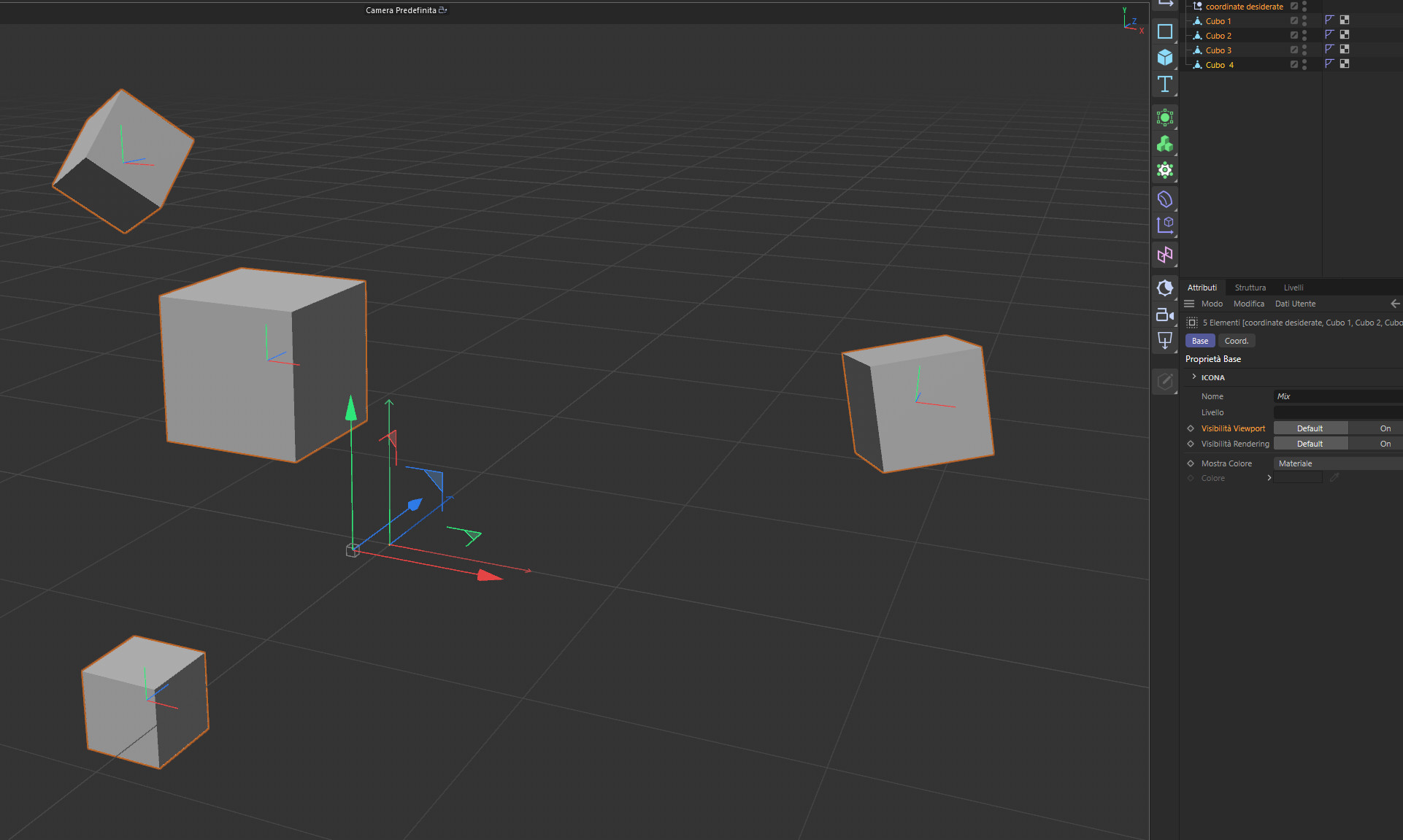Click the Bend deformer tool icon
Screen dimensions: 1403x840
point(1165,199)
